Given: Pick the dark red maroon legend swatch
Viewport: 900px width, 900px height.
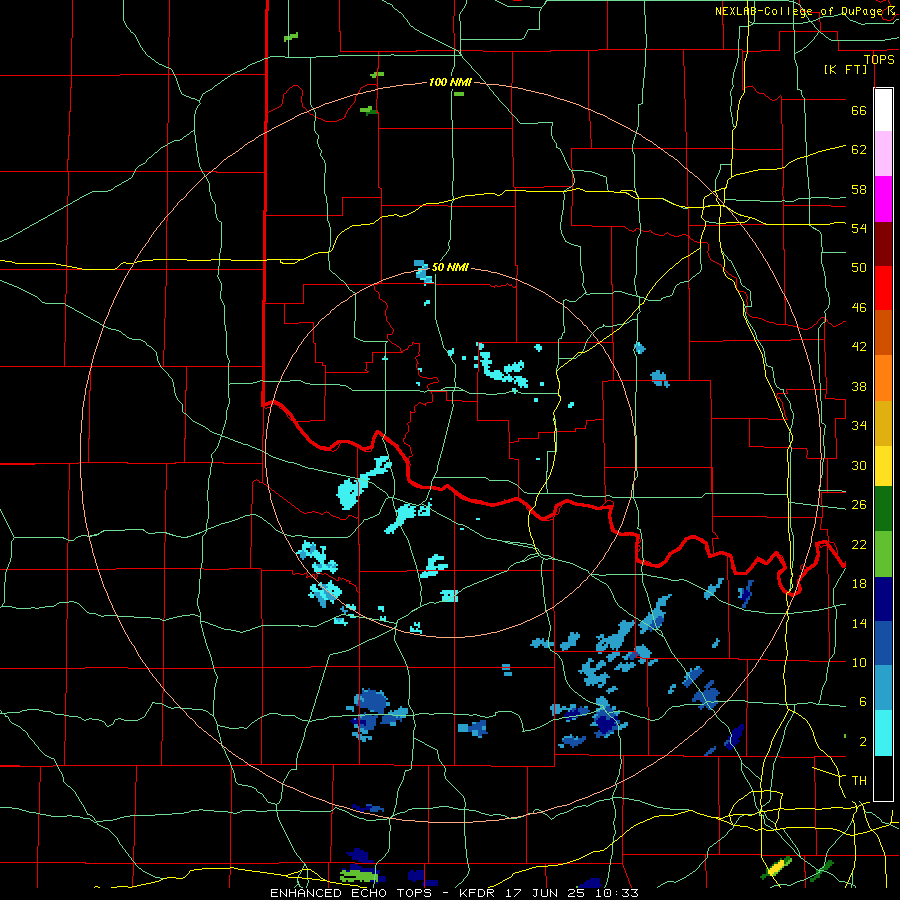Looking at the screenshot, I should [883, 244].
